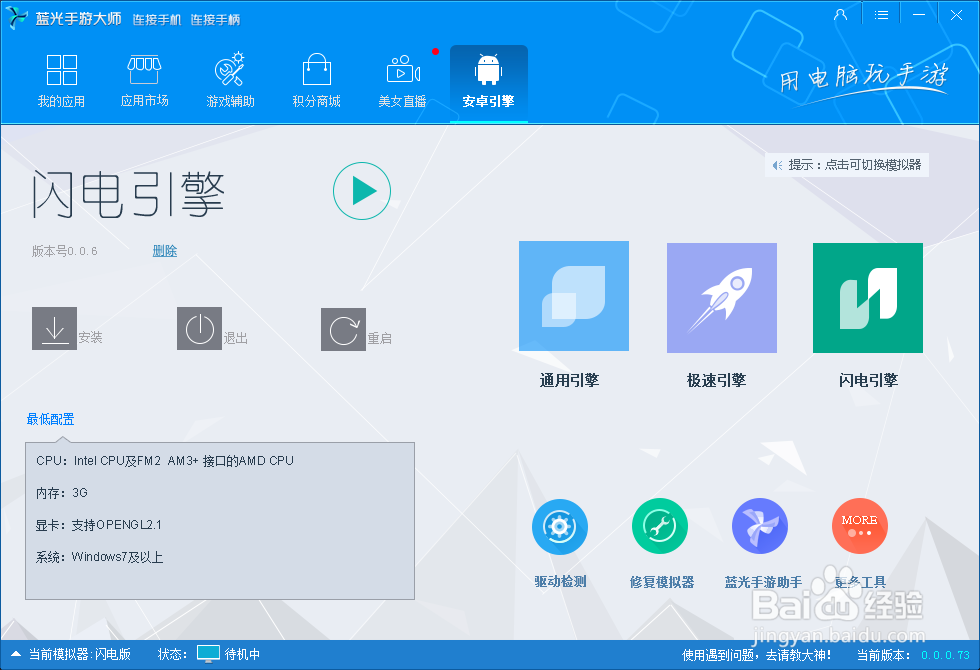The image size is (980, 670).
Task: Expand the 当前模拟器 selector arrow
Action: (x=16, y=654)
